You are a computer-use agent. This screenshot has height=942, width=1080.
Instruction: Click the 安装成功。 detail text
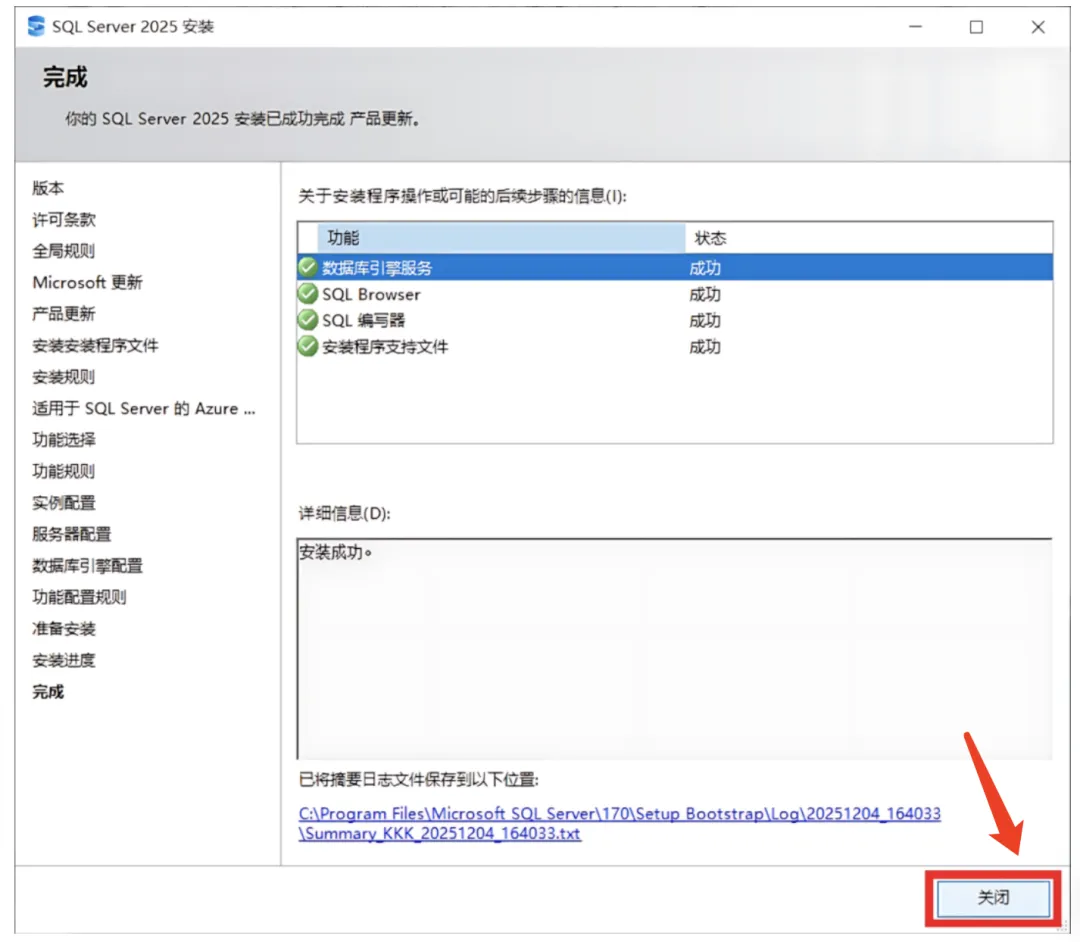coord(335,552)
